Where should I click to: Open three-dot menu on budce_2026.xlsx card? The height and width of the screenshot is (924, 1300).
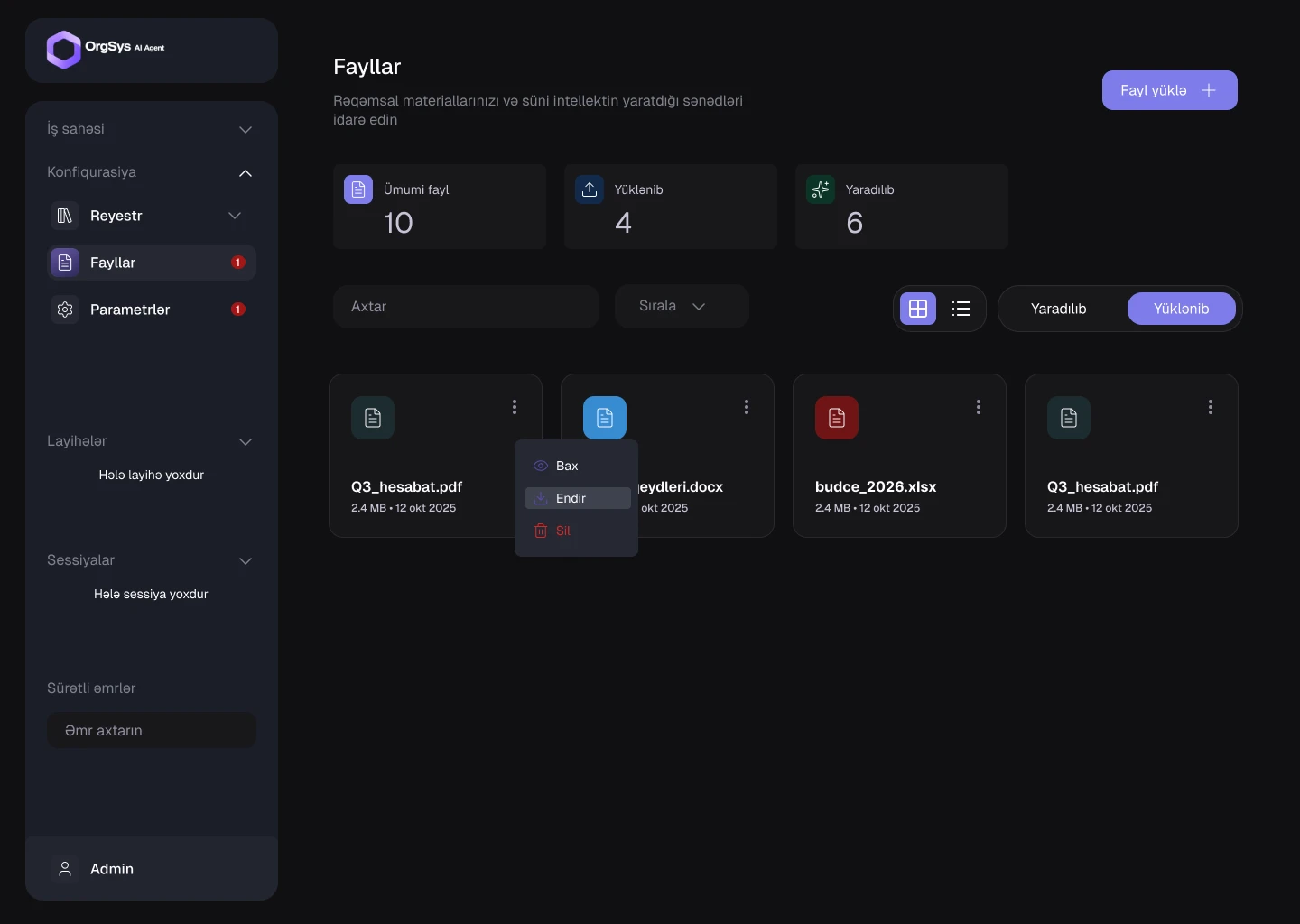pos(979,407)
